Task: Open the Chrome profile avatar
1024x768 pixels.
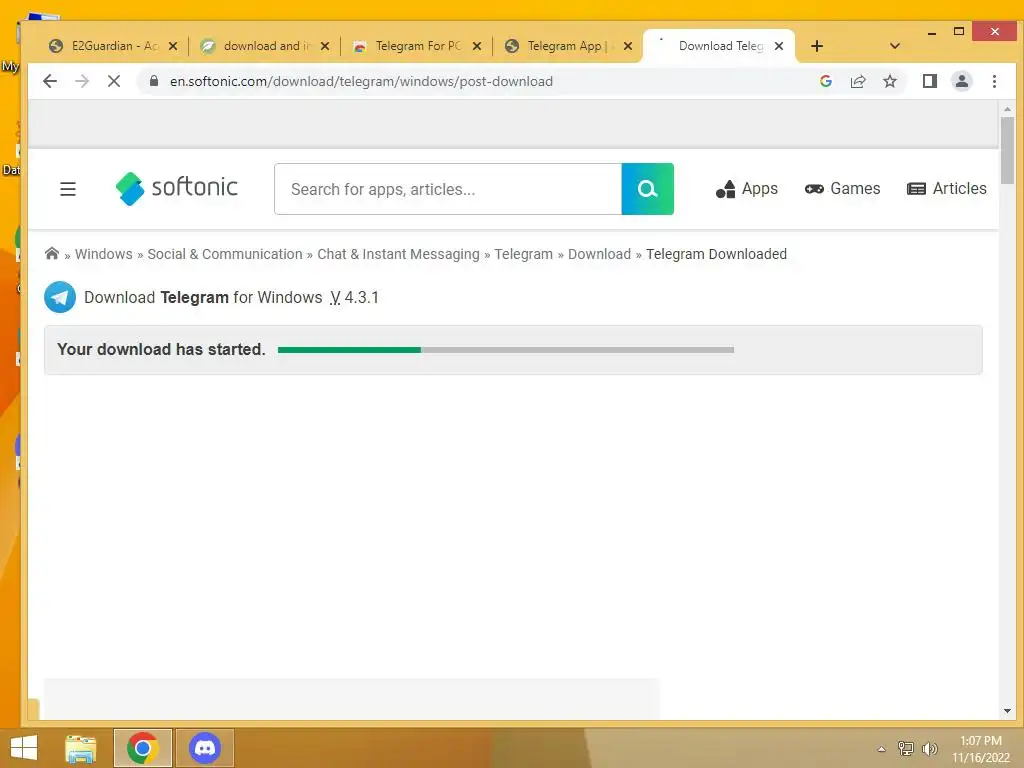Action: point(961,81)
